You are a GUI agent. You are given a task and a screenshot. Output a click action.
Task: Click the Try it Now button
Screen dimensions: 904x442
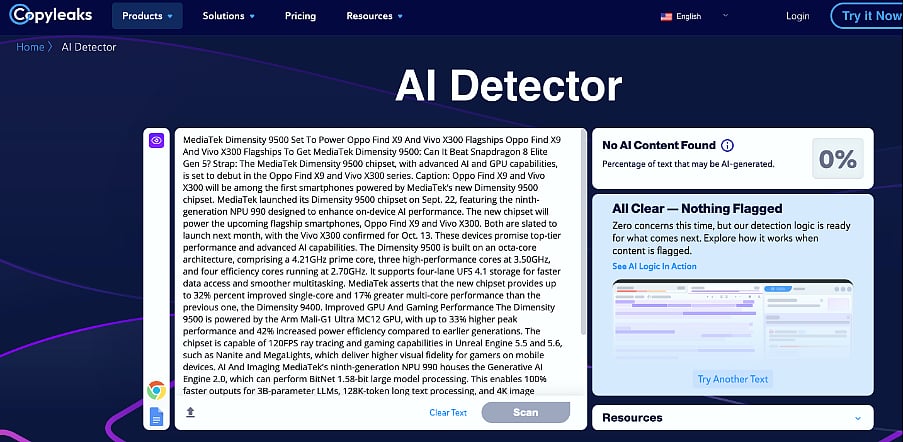point(869,16)
